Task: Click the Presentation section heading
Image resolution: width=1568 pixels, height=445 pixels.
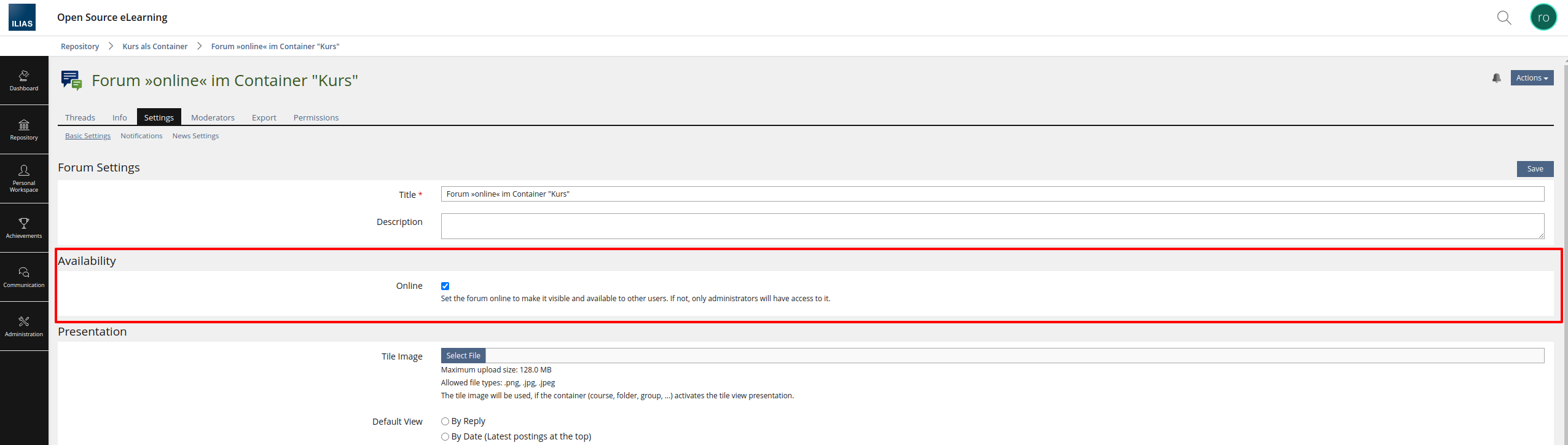Action: coord(92,332)
